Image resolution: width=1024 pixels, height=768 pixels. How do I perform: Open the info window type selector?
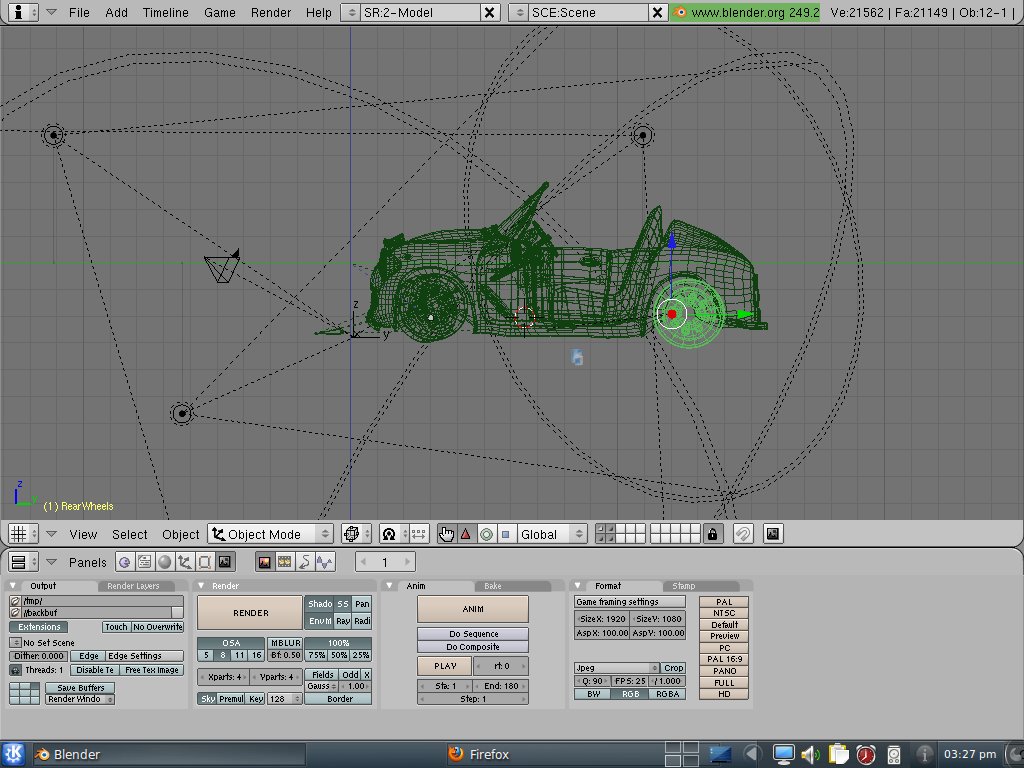pos(24,12)
